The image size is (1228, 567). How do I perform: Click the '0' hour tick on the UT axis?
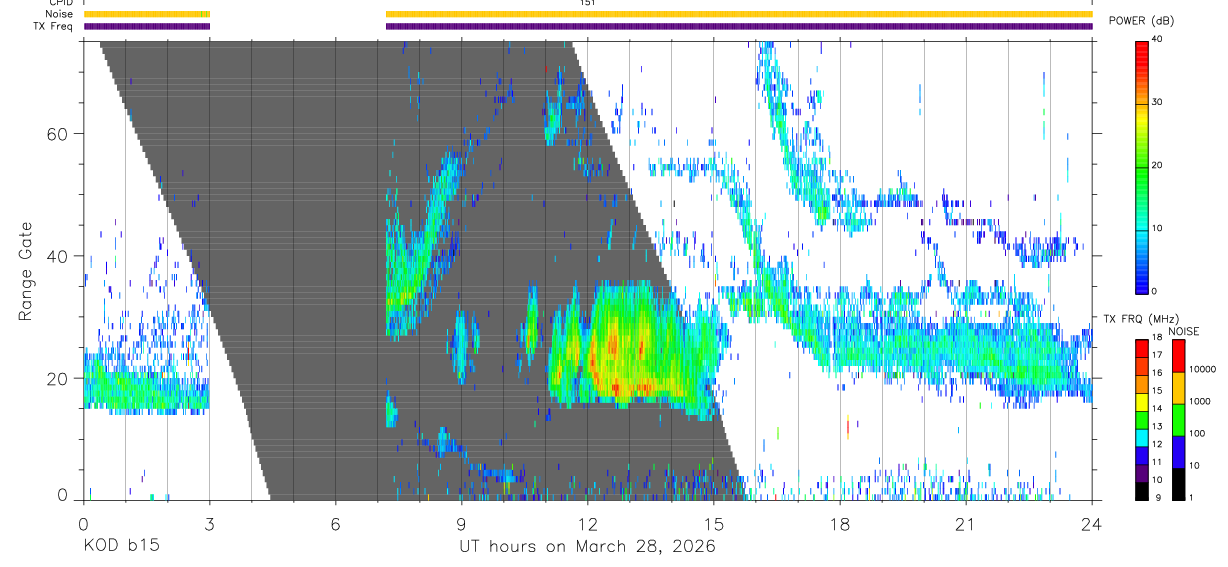(x=83, y=523)
